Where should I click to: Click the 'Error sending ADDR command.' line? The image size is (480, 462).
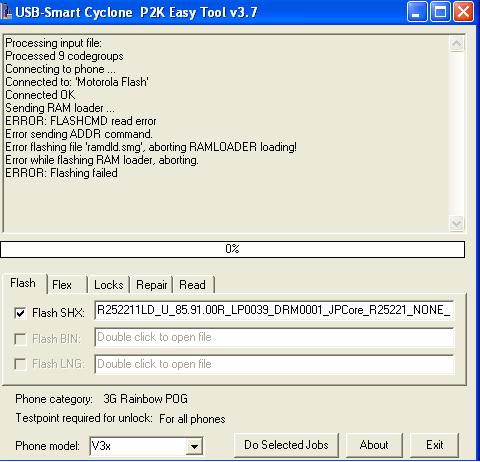[79, 134]
